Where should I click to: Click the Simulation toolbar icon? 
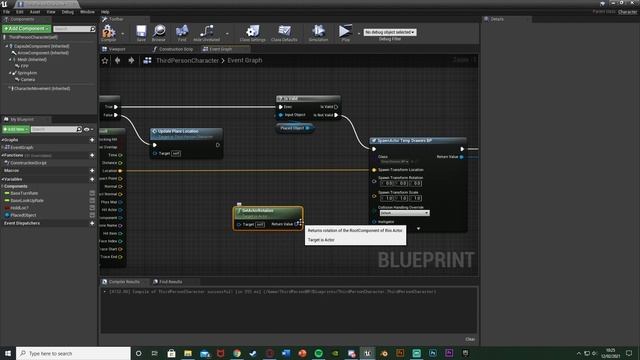[x=318, y=31]
